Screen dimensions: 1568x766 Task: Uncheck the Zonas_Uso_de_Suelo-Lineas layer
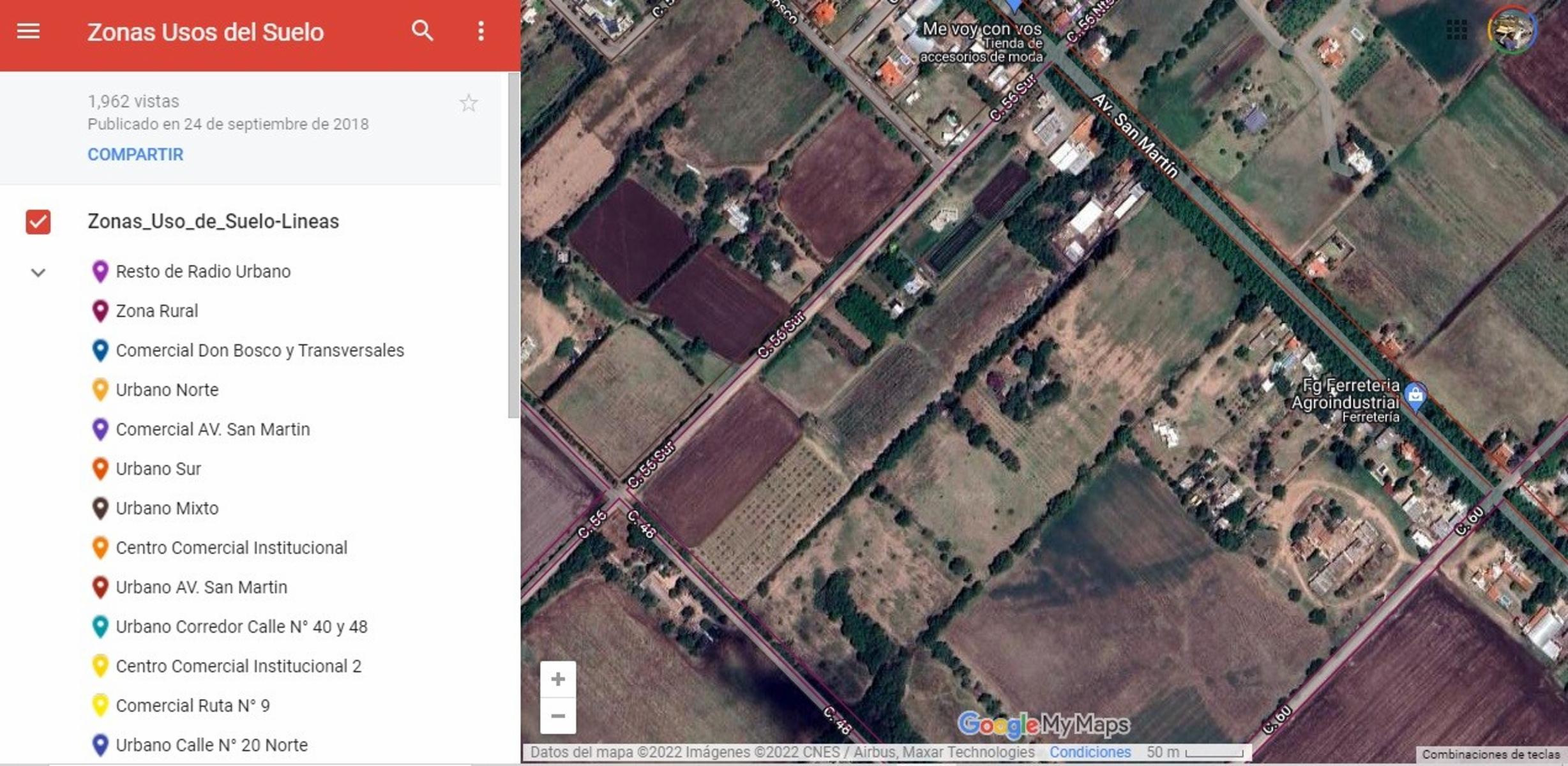(38, 222)
